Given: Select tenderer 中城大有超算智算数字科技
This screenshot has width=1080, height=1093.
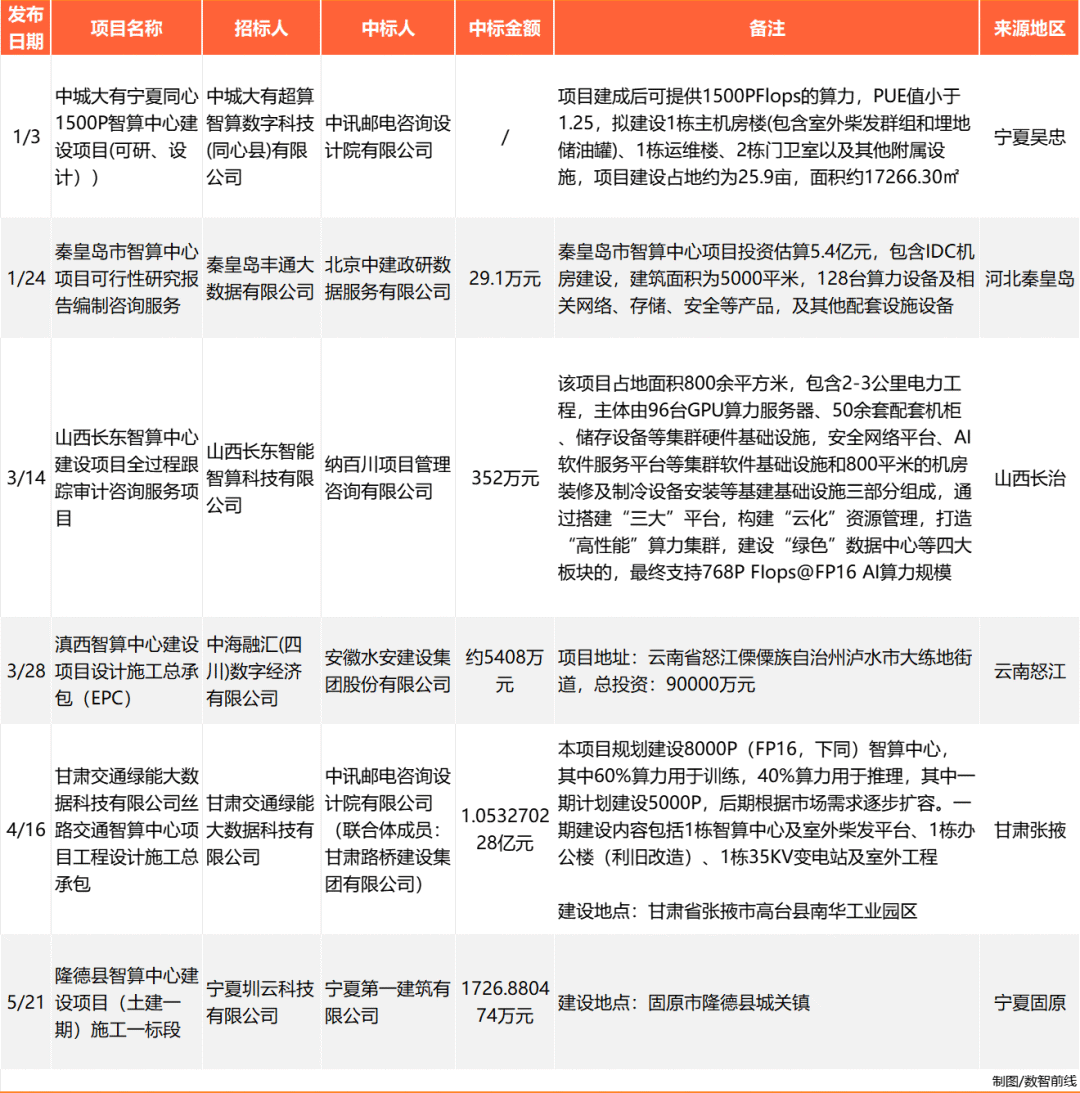Looking at the screenshot, I should 260,137.
